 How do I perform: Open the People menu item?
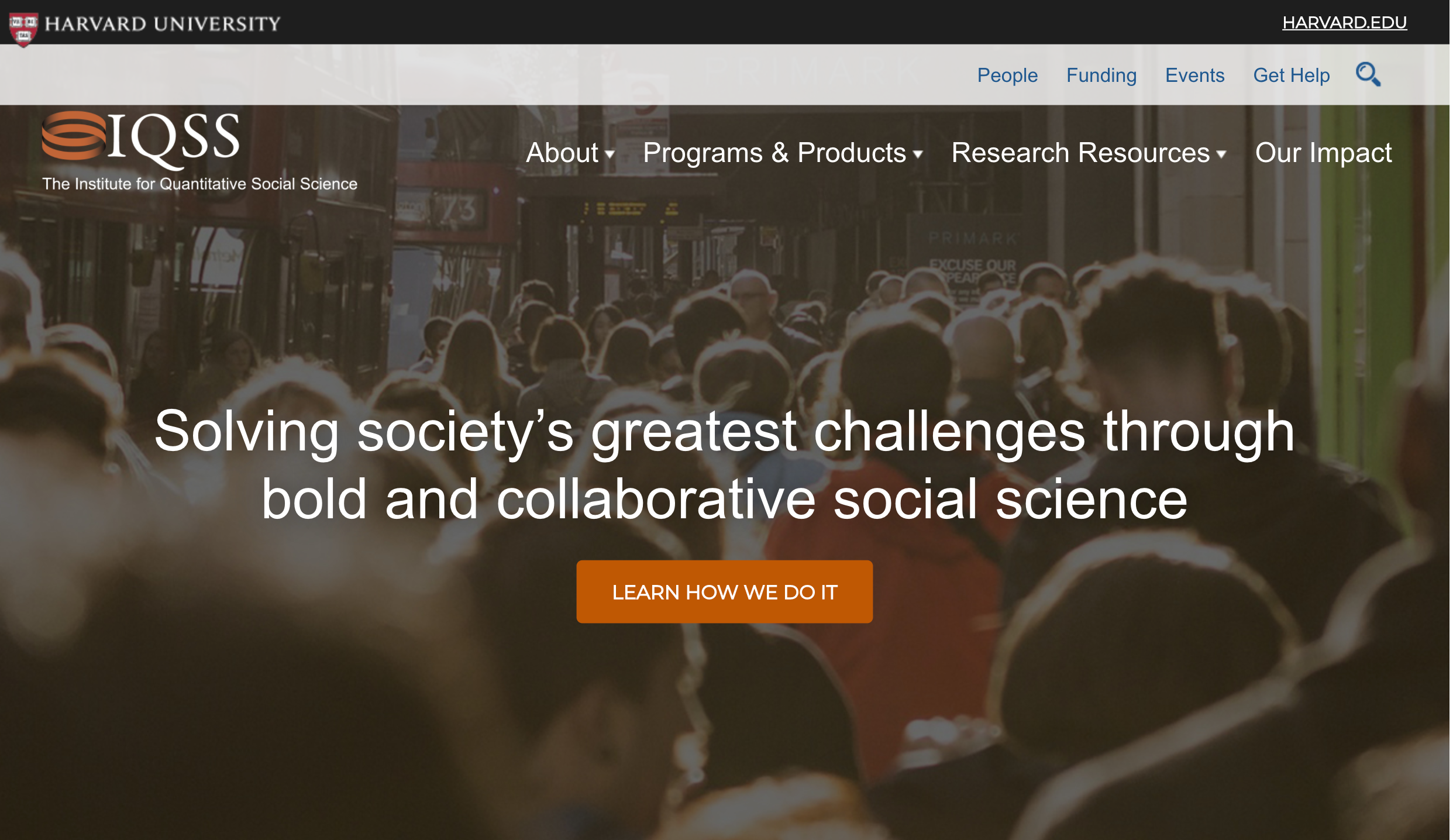pyautogui.click(x=1007, y=75)
